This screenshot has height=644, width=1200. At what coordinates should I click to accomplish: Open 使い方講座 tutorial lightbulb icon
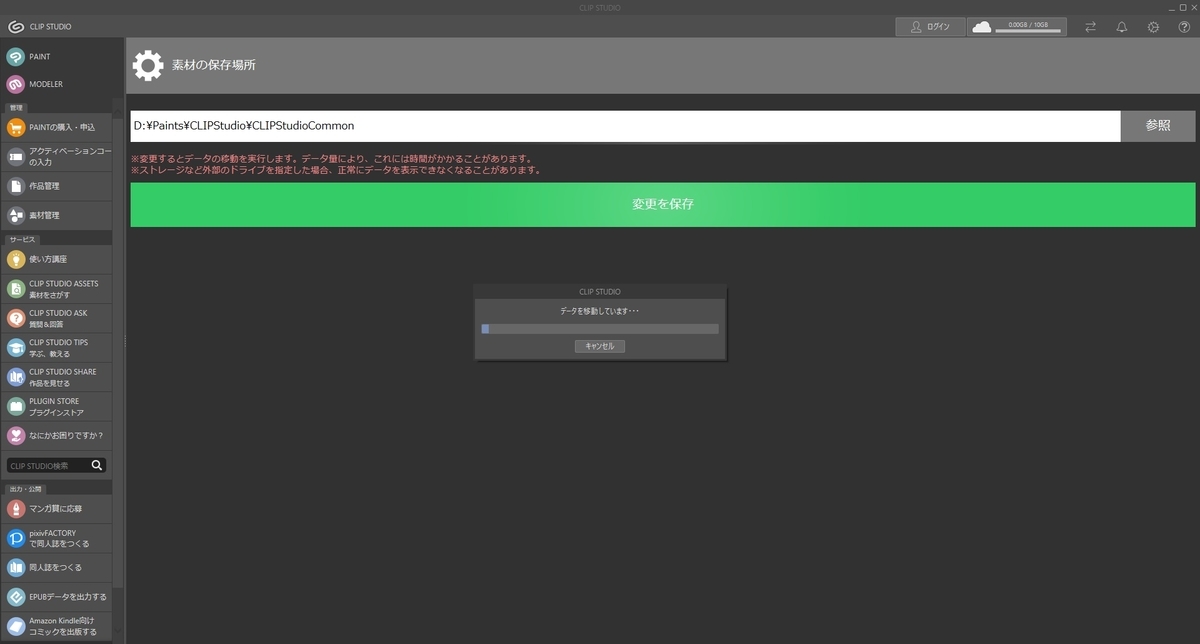(x=16, y=259)
